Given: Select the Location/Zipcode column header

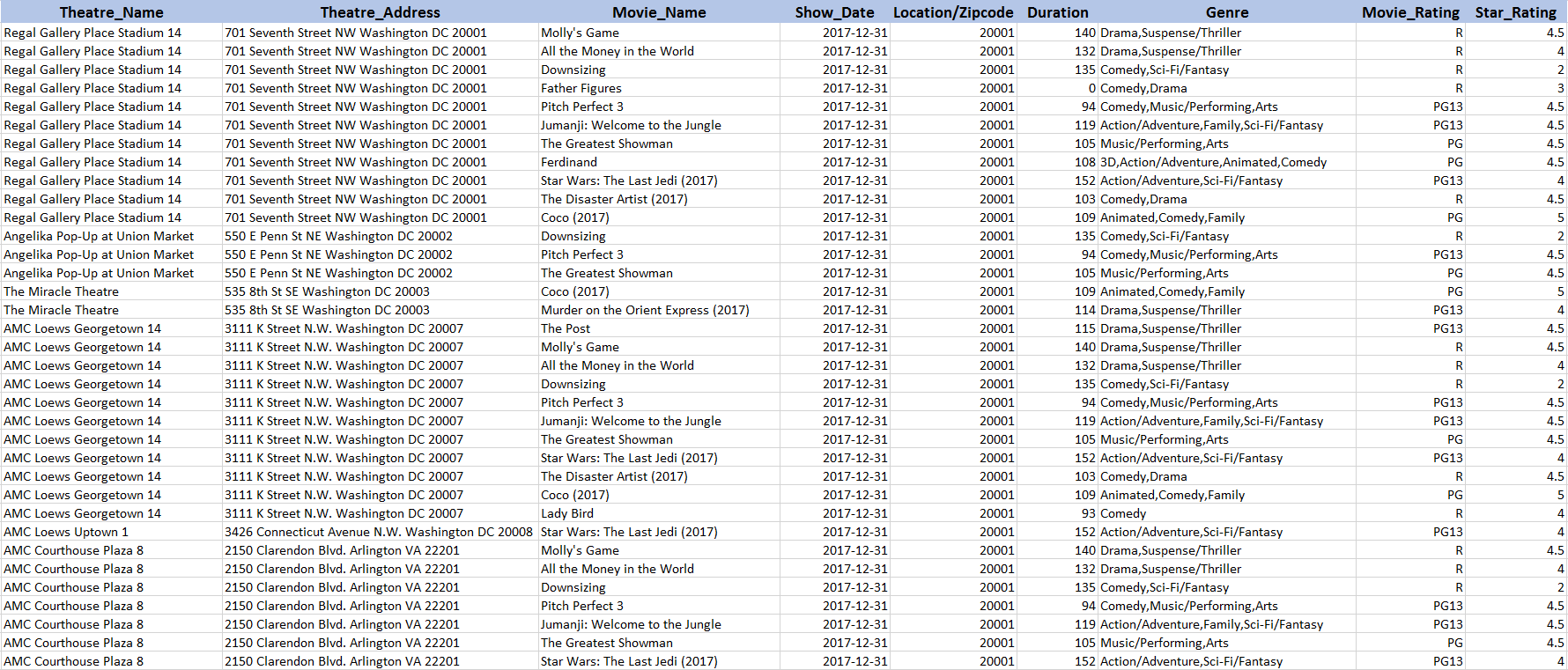Looking at the screenshot, I should tap(953, 12).
